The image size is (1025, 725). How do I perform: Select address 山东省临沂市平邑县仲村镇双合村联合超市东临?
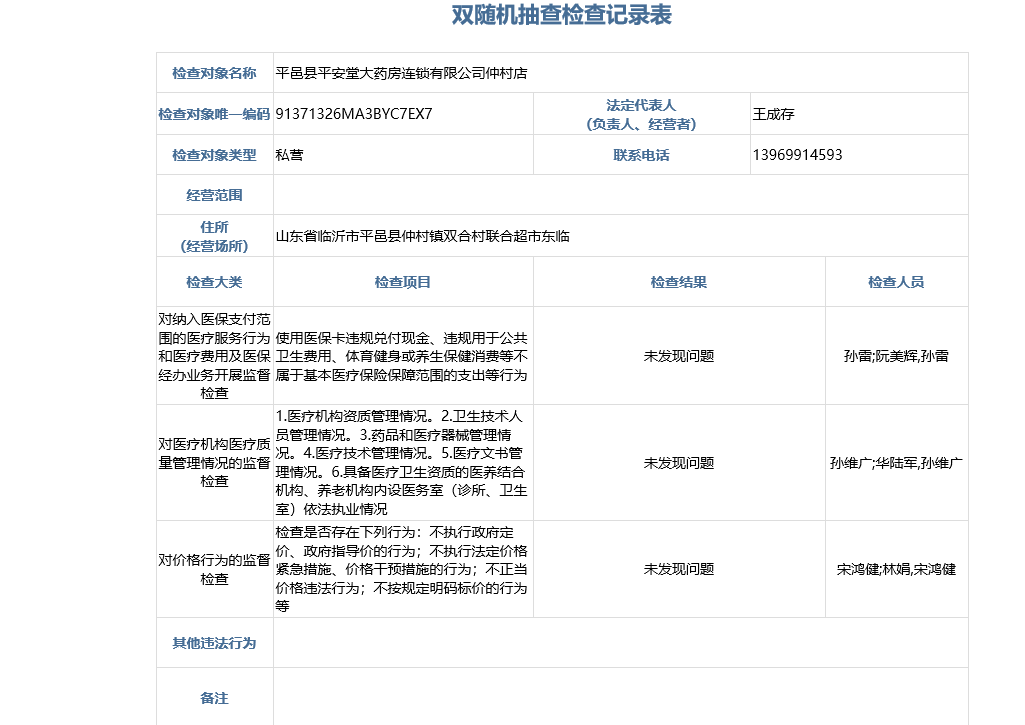click(x=422, y=236)
